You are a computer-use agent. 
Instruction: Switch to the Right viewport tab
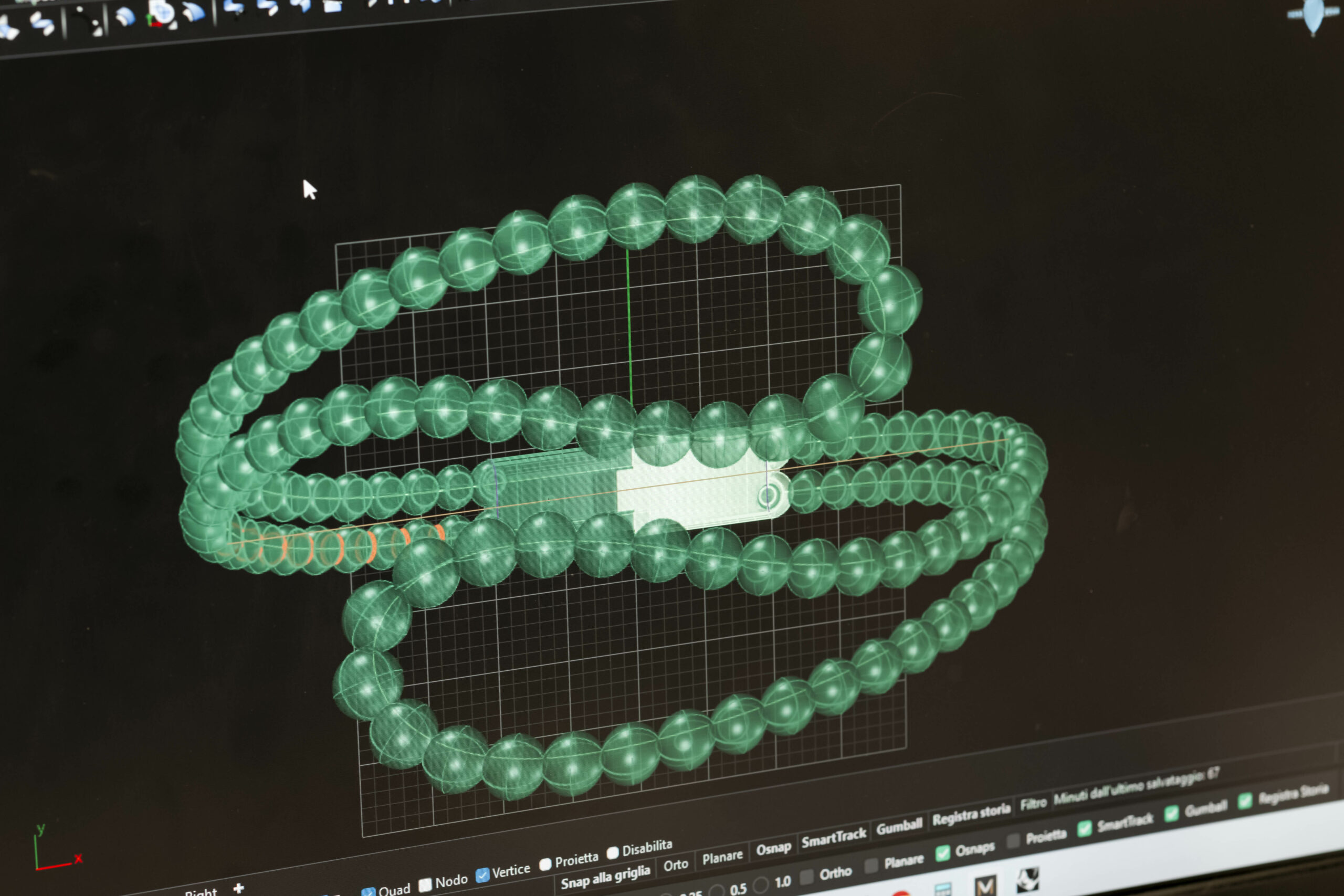click(201, 892)
